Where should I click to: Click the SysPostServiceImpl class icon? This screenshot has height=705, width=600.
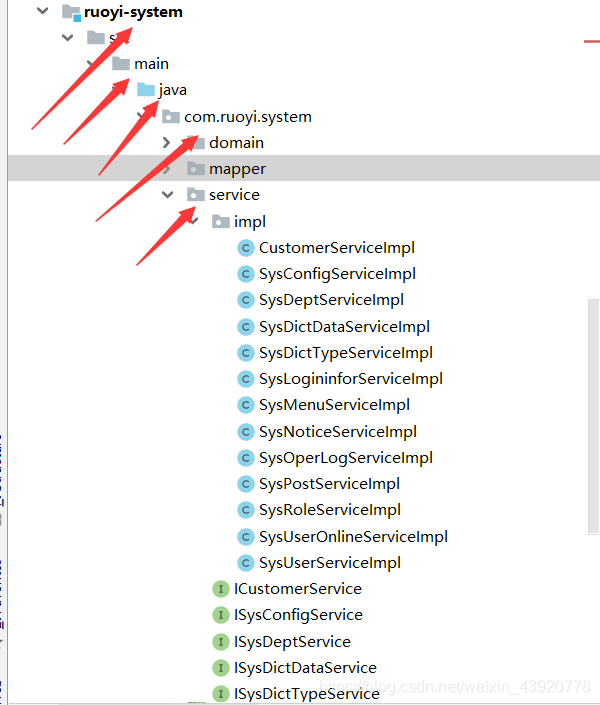tap(246, 484)
